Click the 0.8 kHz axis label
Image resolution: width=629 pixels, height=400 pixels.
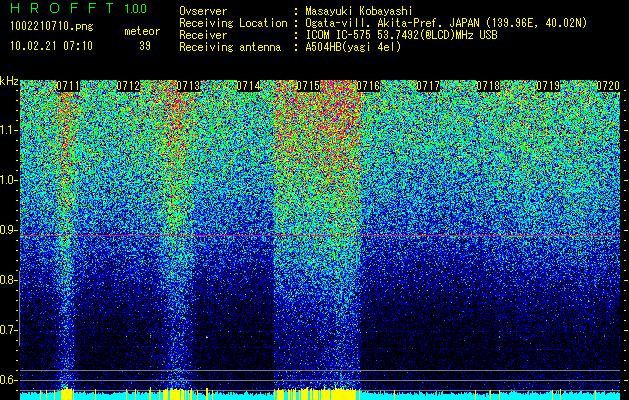click(9, 280)
